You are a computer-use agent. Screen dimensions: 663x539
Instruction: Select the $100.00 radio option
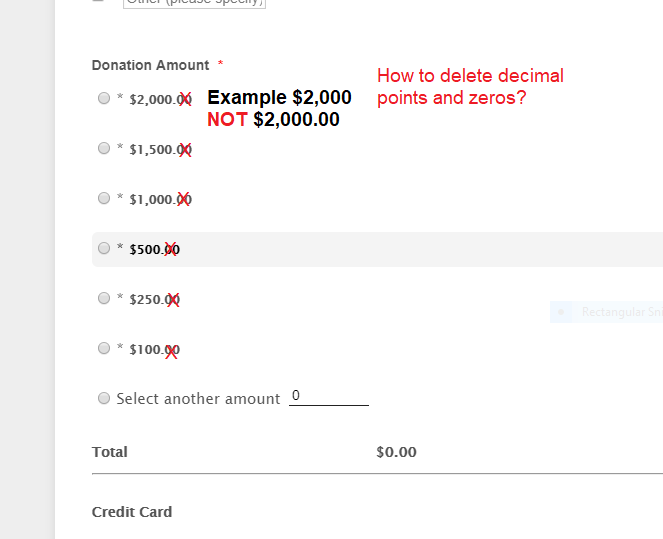coord(104,348)
